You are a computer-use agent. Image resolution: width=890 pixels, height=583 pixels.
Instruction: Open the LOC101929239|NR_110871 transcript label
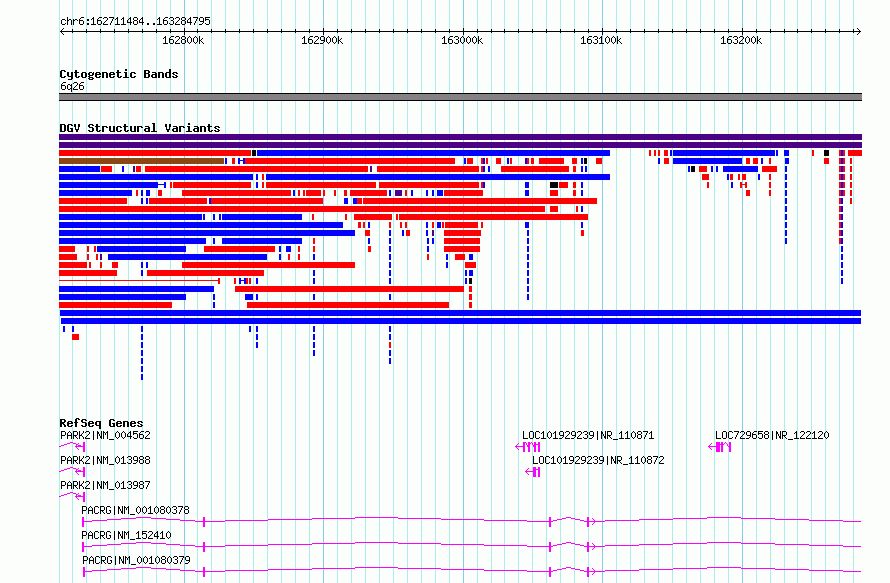click(588, 435)
